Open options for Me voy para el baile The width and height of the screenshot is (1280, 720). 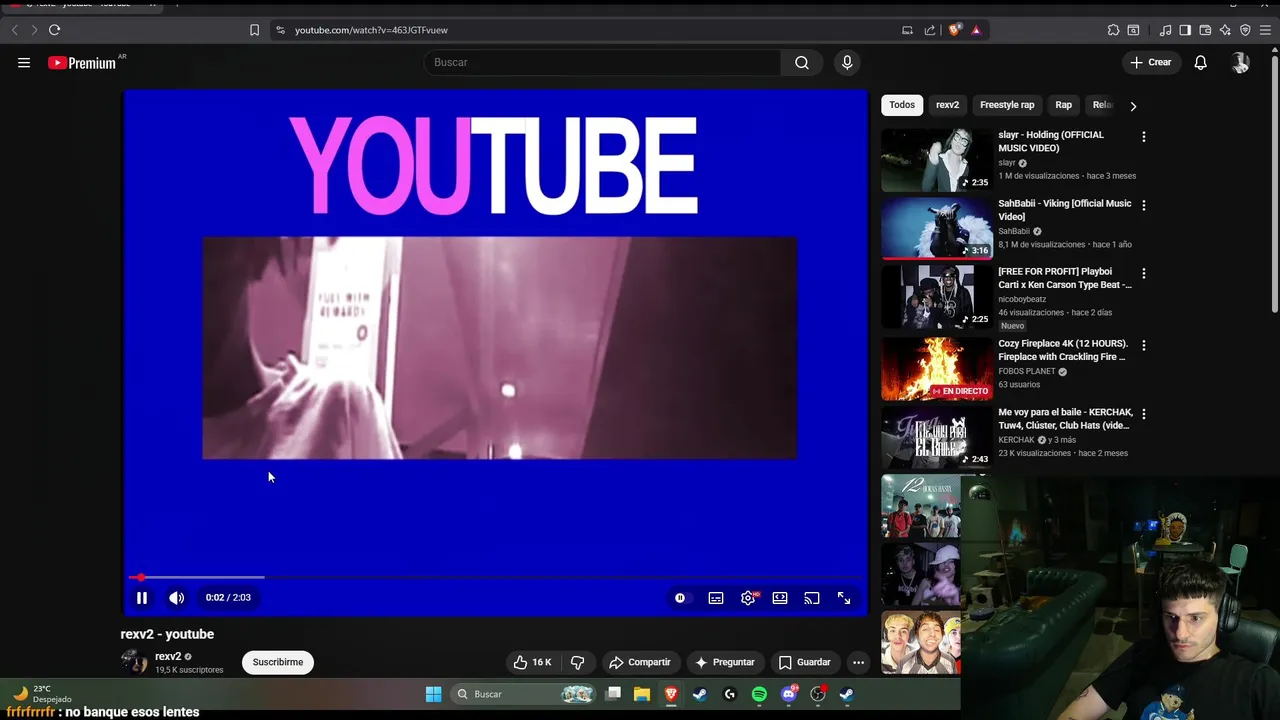click(1144, 414)
